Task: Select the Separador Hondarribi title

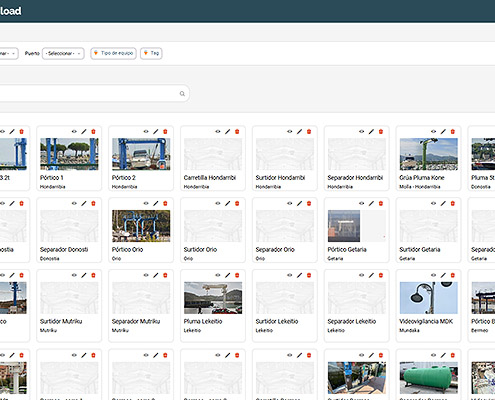Action: click(x=355, y=178)
